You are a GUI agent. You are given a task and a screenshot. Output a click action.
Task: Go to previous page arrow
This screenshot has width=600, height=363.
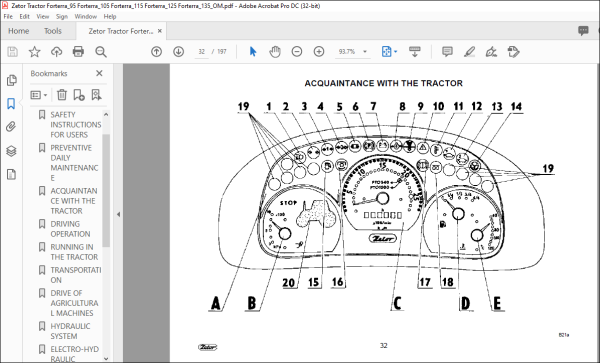157,52
